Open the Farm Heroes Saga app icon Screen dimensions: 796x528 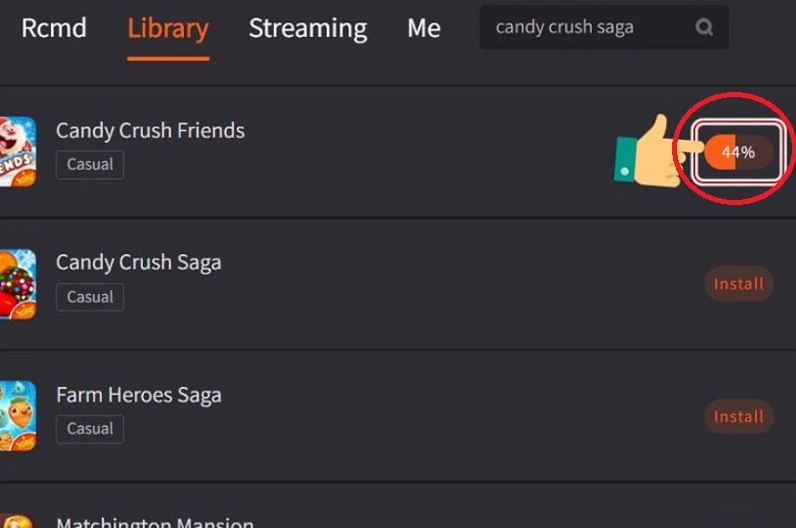coord(17,416)
